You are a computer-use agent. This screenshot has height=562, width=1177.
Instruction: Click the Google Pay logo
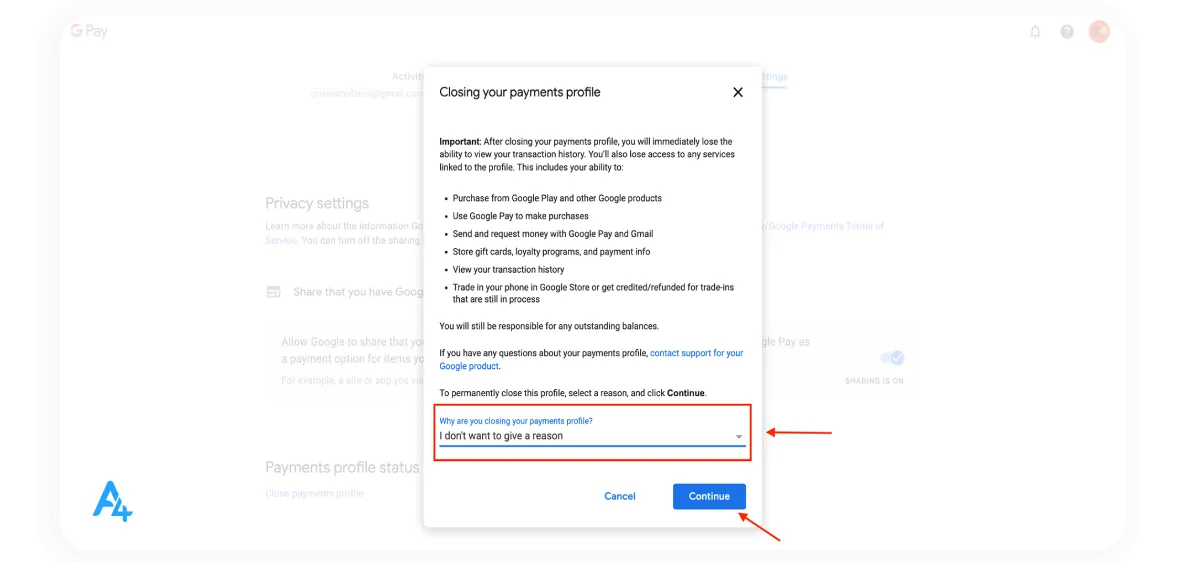89,32
